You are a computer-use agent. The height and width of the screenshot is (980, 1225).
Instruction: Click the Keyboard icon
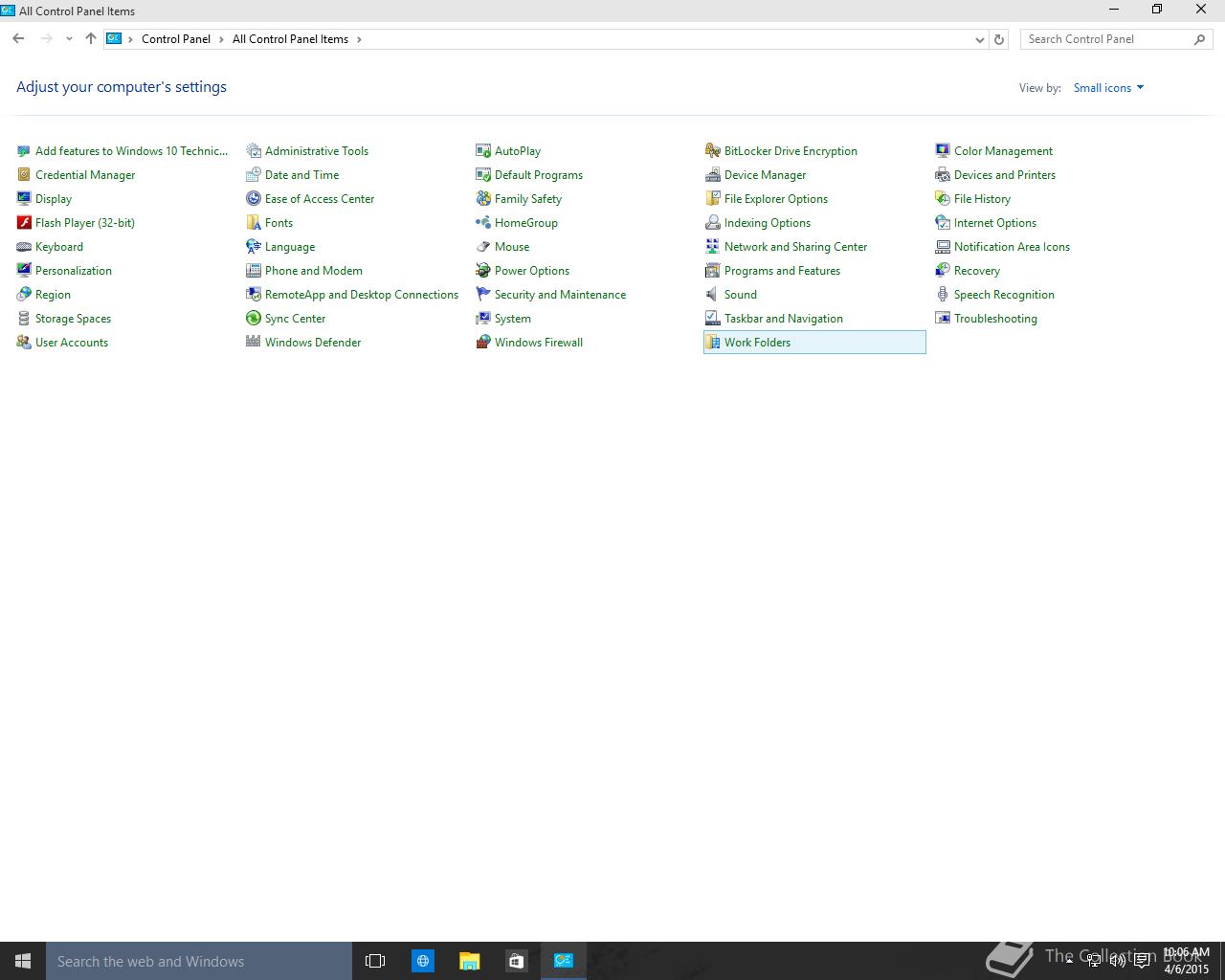click(x=24, y=246)
